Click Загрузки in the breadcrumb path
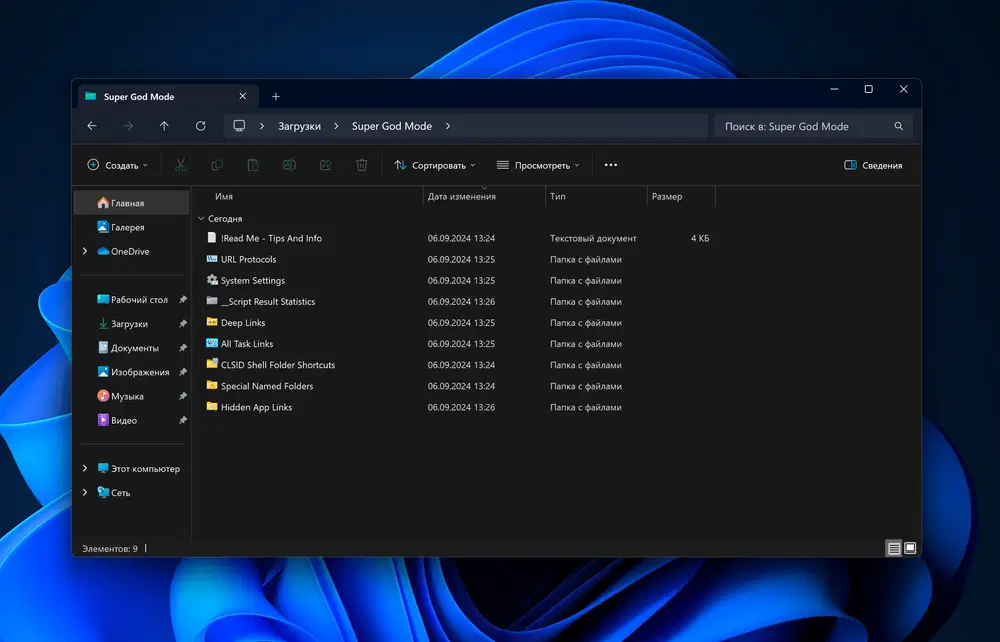This screenshot has width=1000, height=642. (299, 126)
